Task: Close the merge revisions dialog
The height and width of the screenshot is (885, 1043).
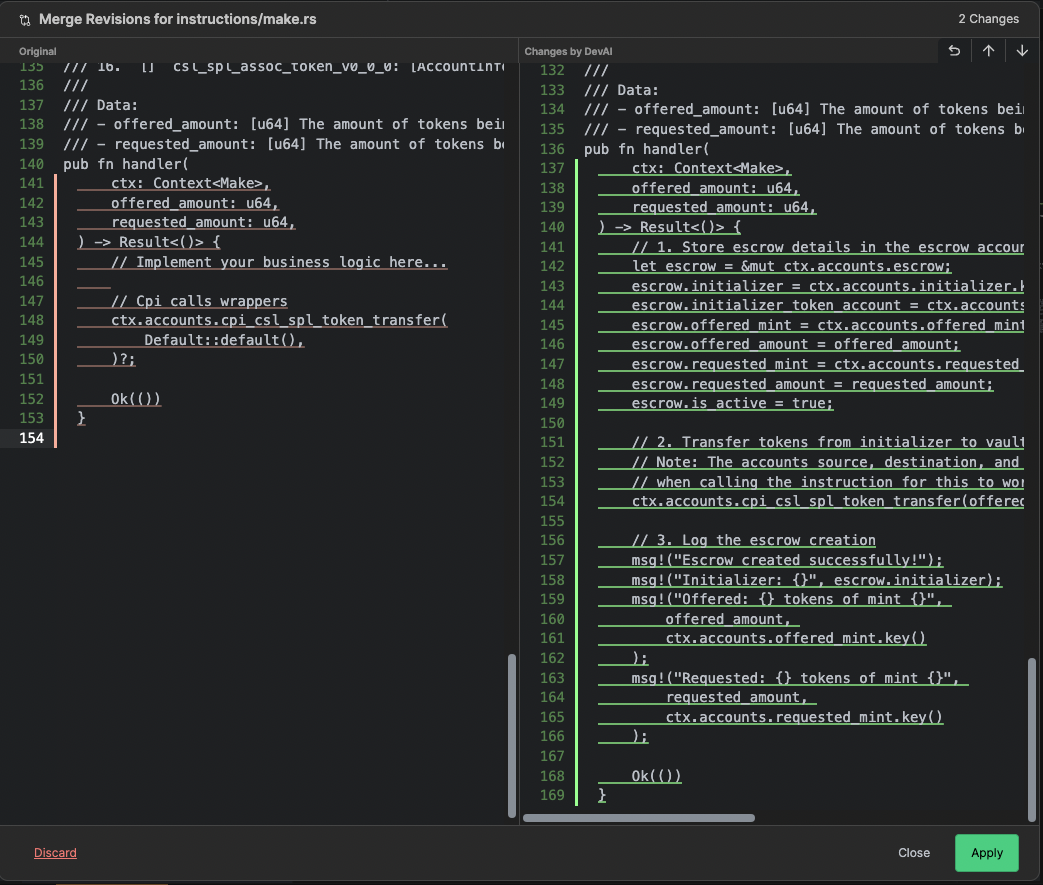Action: click(x=913, y=852)
